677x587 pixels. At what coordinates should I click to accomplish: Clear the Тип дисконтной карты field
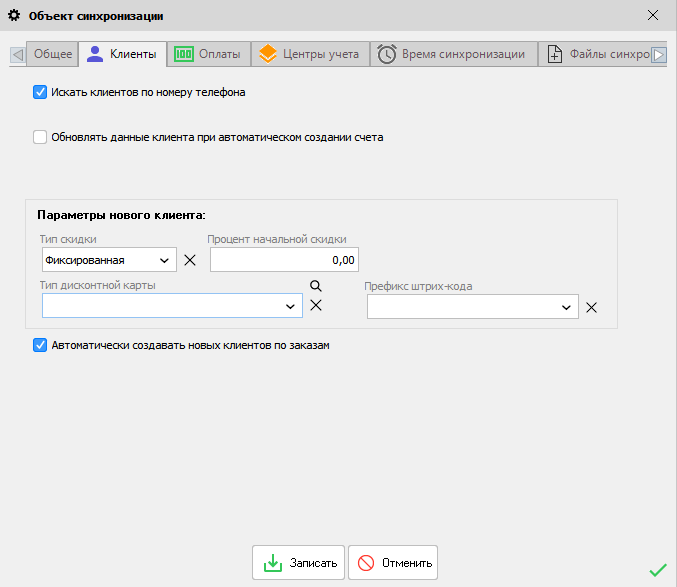(316, 306)
